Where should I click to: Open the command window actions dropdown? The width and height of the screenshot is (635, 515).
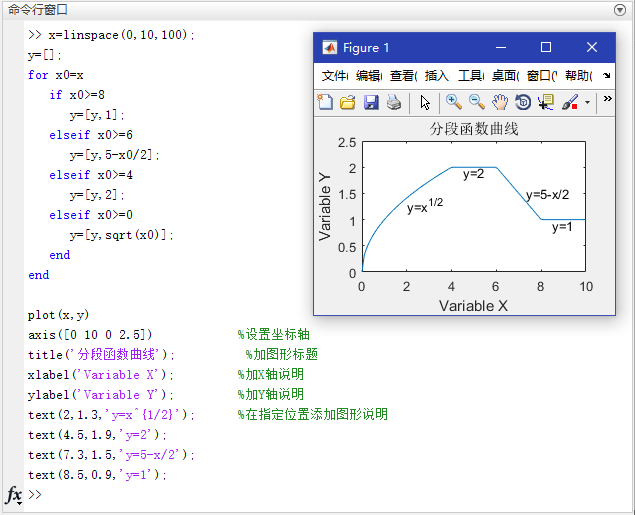pyautogui.click(x=620, y=10)
